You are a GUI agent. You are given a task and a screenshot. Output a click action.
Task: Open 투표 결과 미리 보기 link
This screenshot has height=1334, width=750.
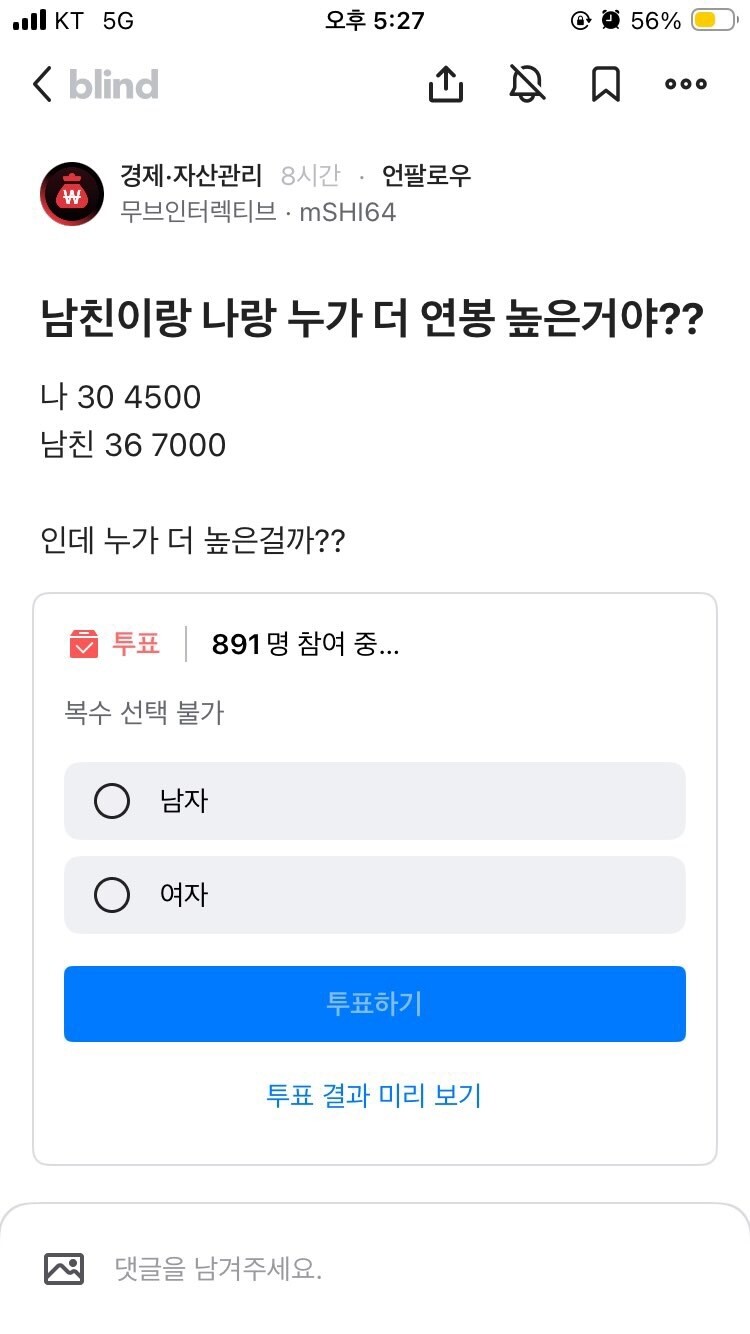point(374,1095)
